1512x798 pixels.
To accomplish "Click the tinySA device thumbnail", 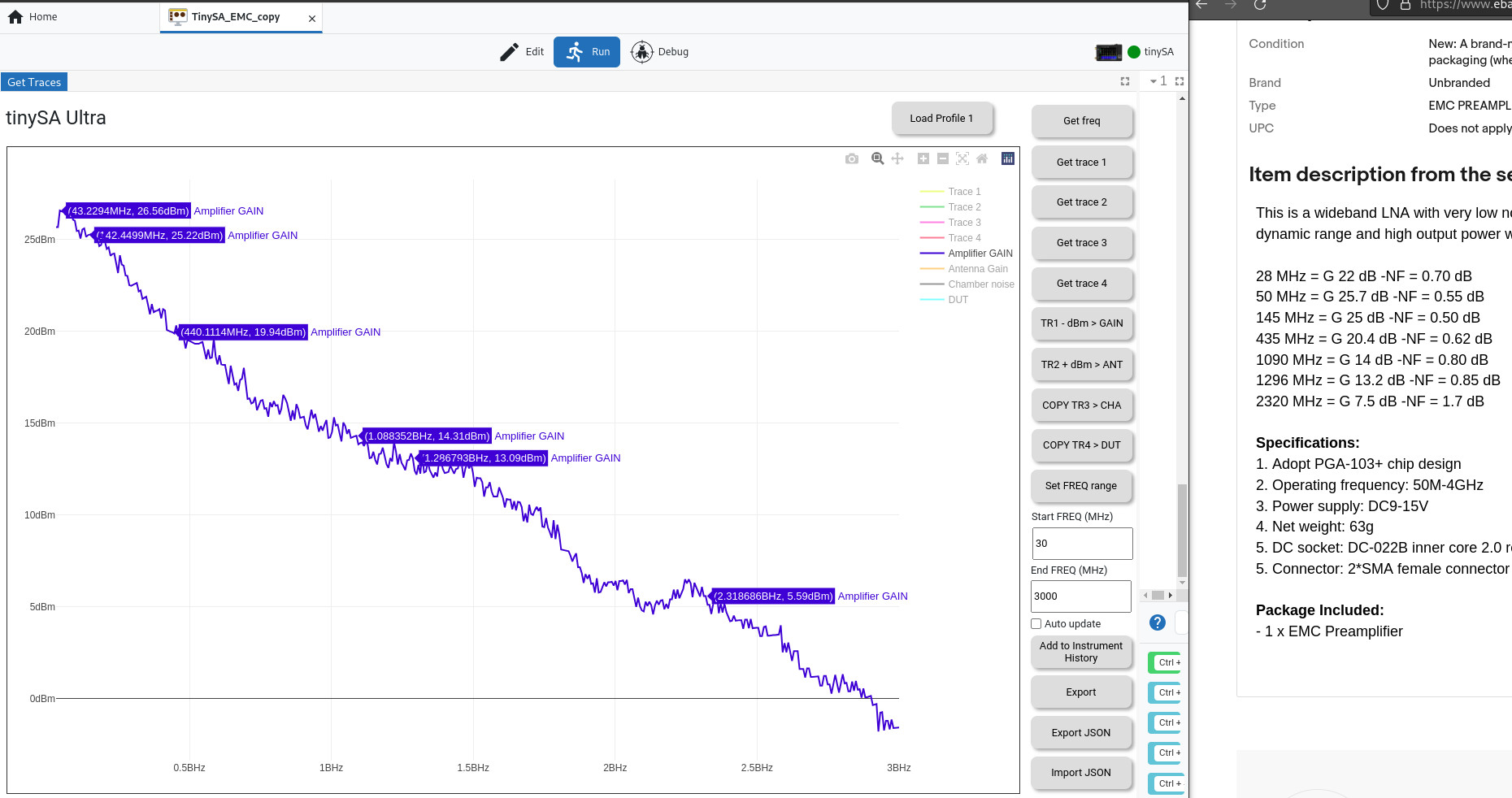I will point(1109,52).
